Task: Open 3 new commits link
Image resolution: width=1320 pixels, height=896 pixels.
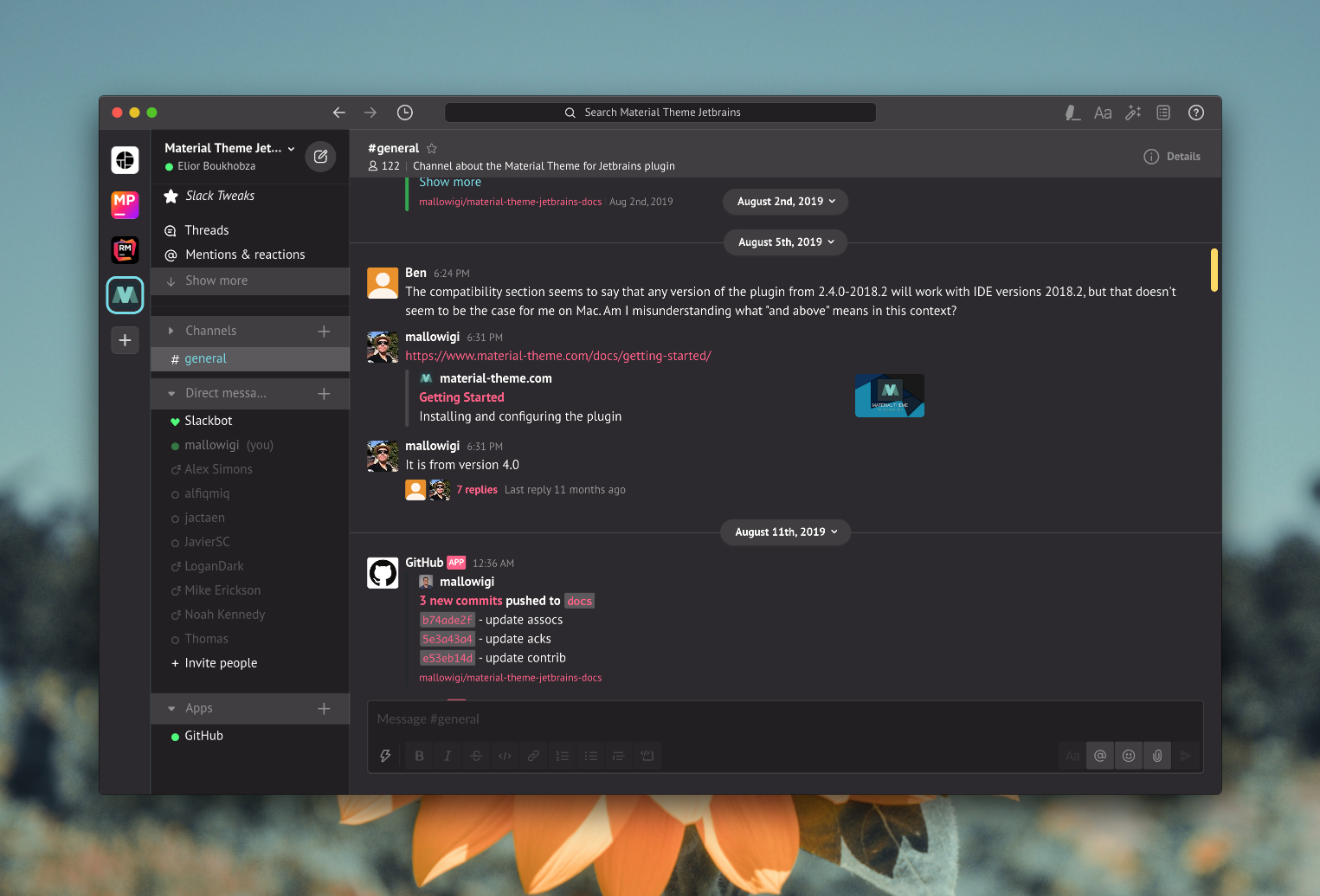Action: 460,601
